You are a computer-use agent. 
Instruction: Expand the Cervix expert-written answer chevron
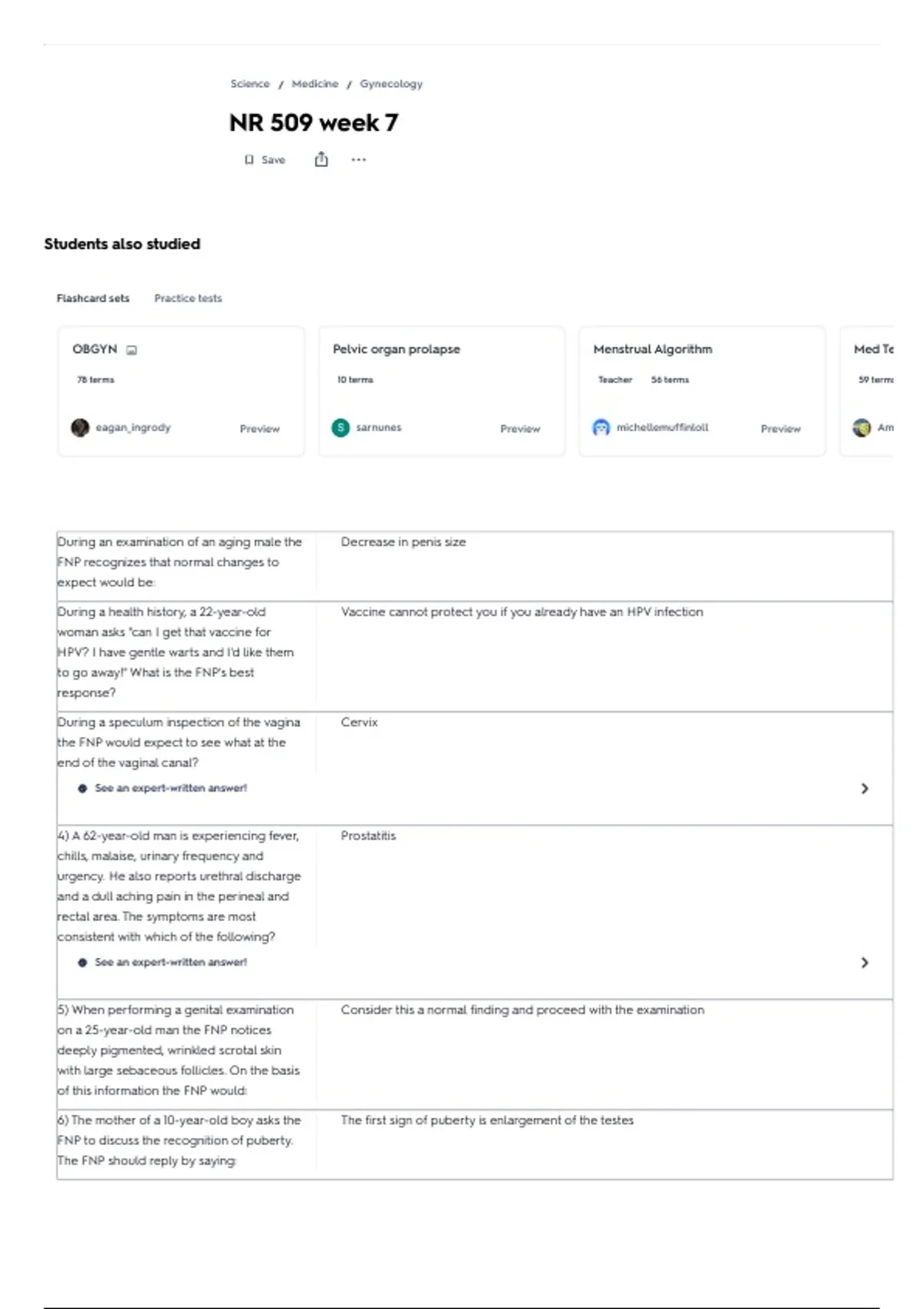point(865,788)
